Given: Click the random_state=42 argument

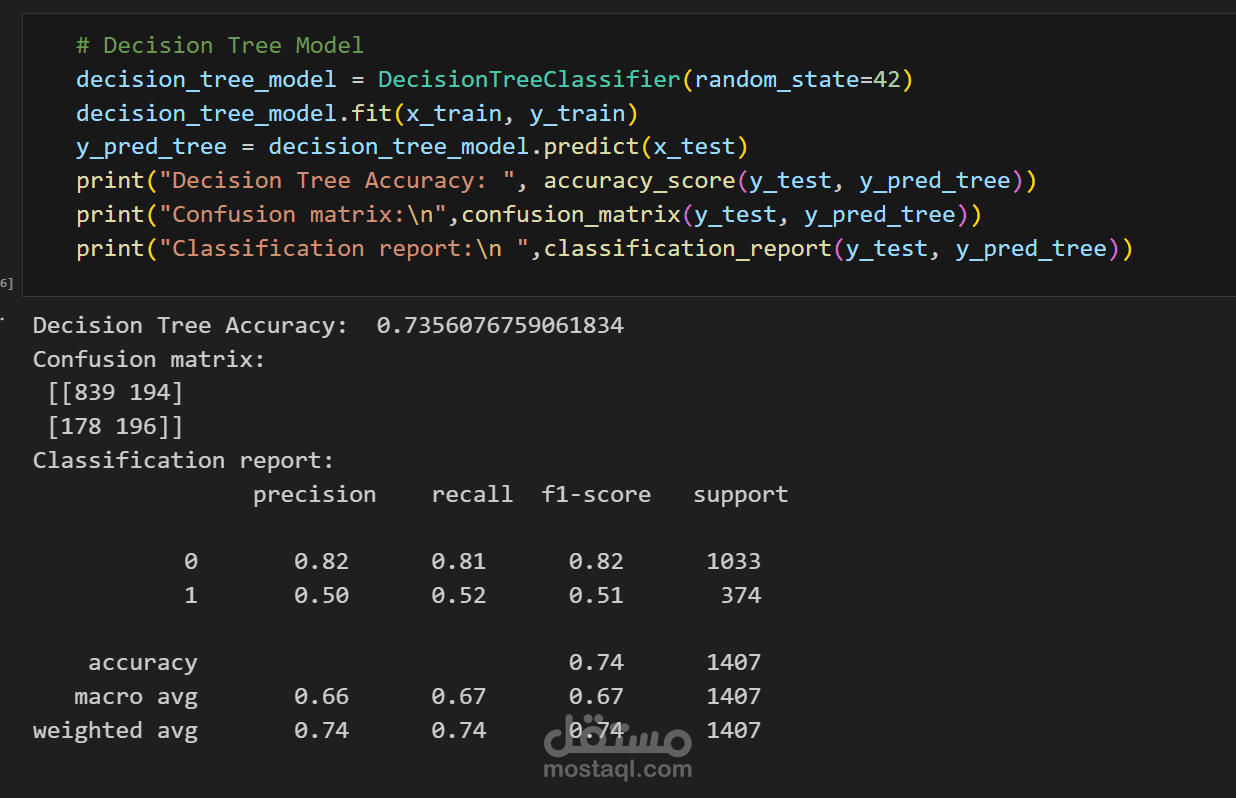Looking at the screenshot, I should (x=797, y=79).
